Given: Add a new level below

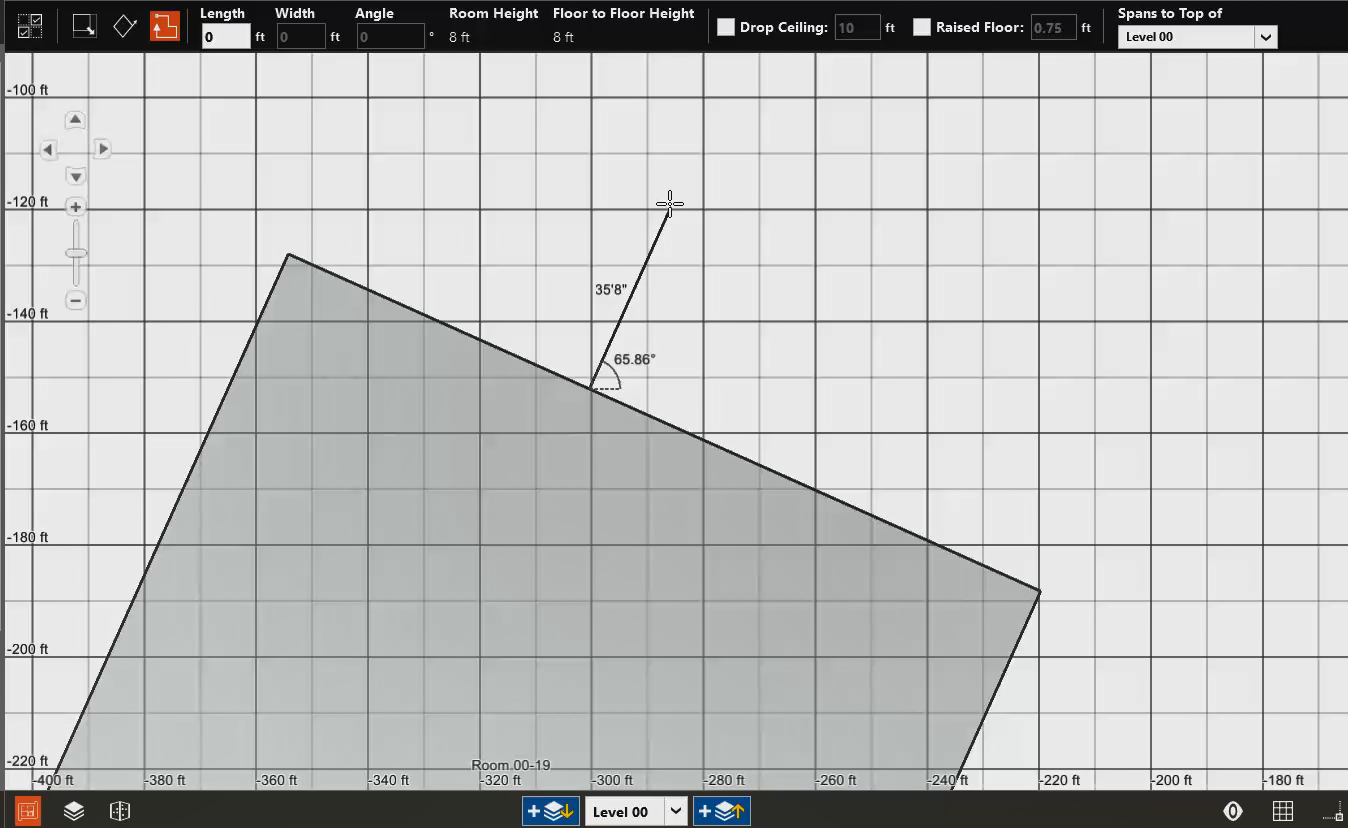Looking at the screenshot, I should click(551, 811).
